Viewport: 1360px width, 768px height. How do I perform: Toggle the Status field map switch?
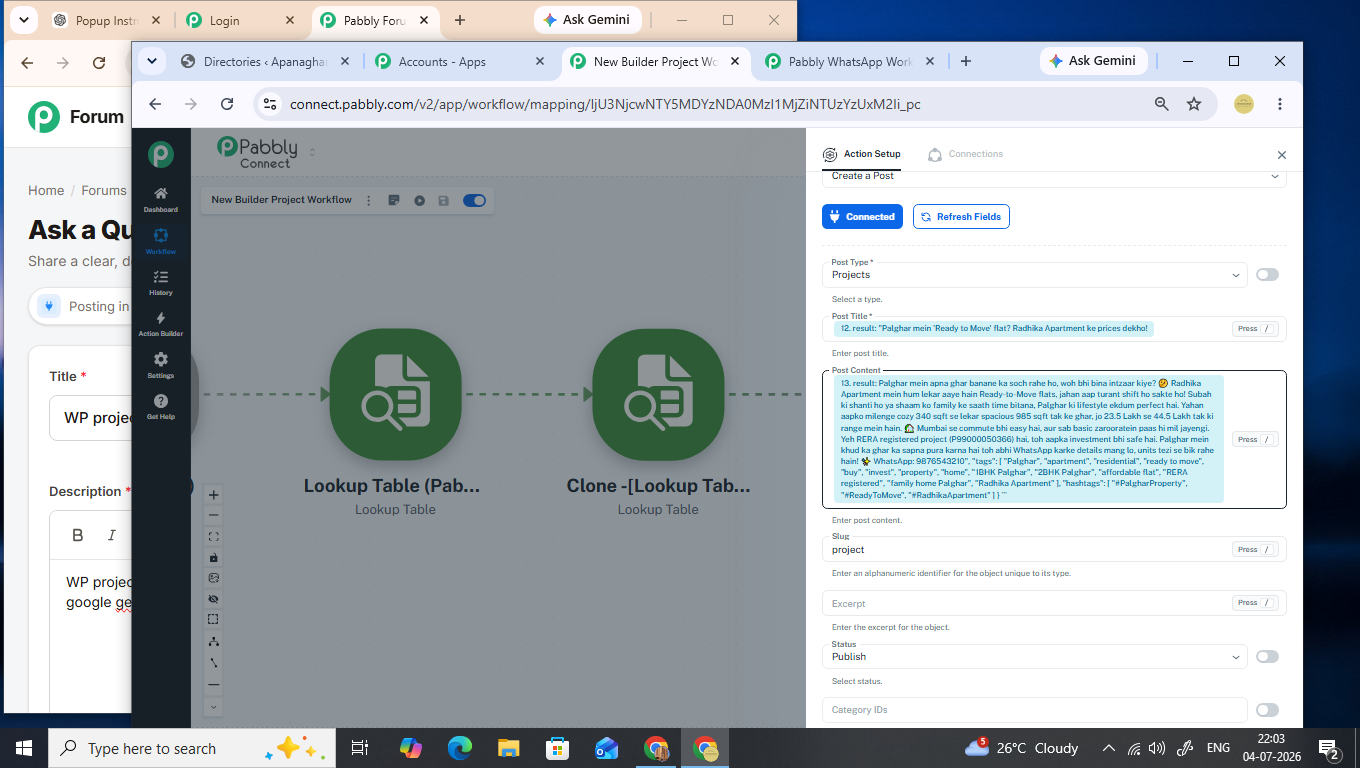click(1267, 657)
